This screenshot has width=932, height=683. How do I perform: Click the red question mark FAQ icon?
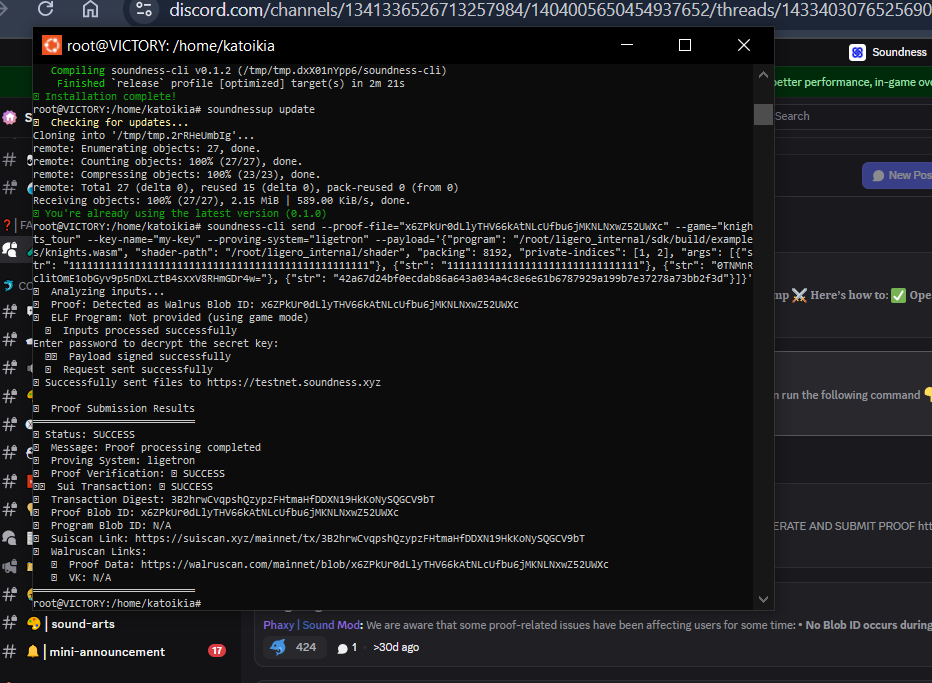point(7,225)
